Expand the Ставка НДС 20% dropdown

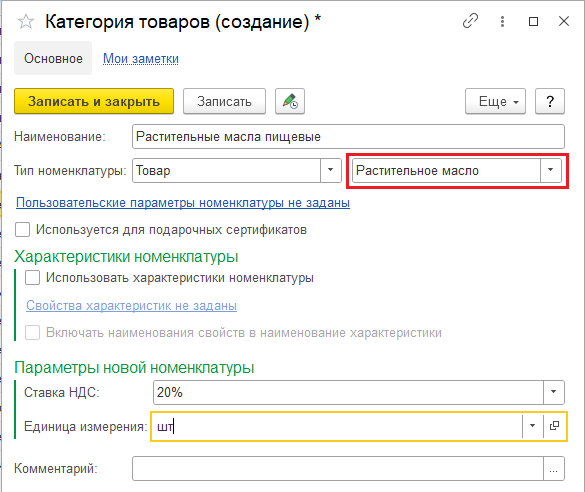tap(554, 392)
